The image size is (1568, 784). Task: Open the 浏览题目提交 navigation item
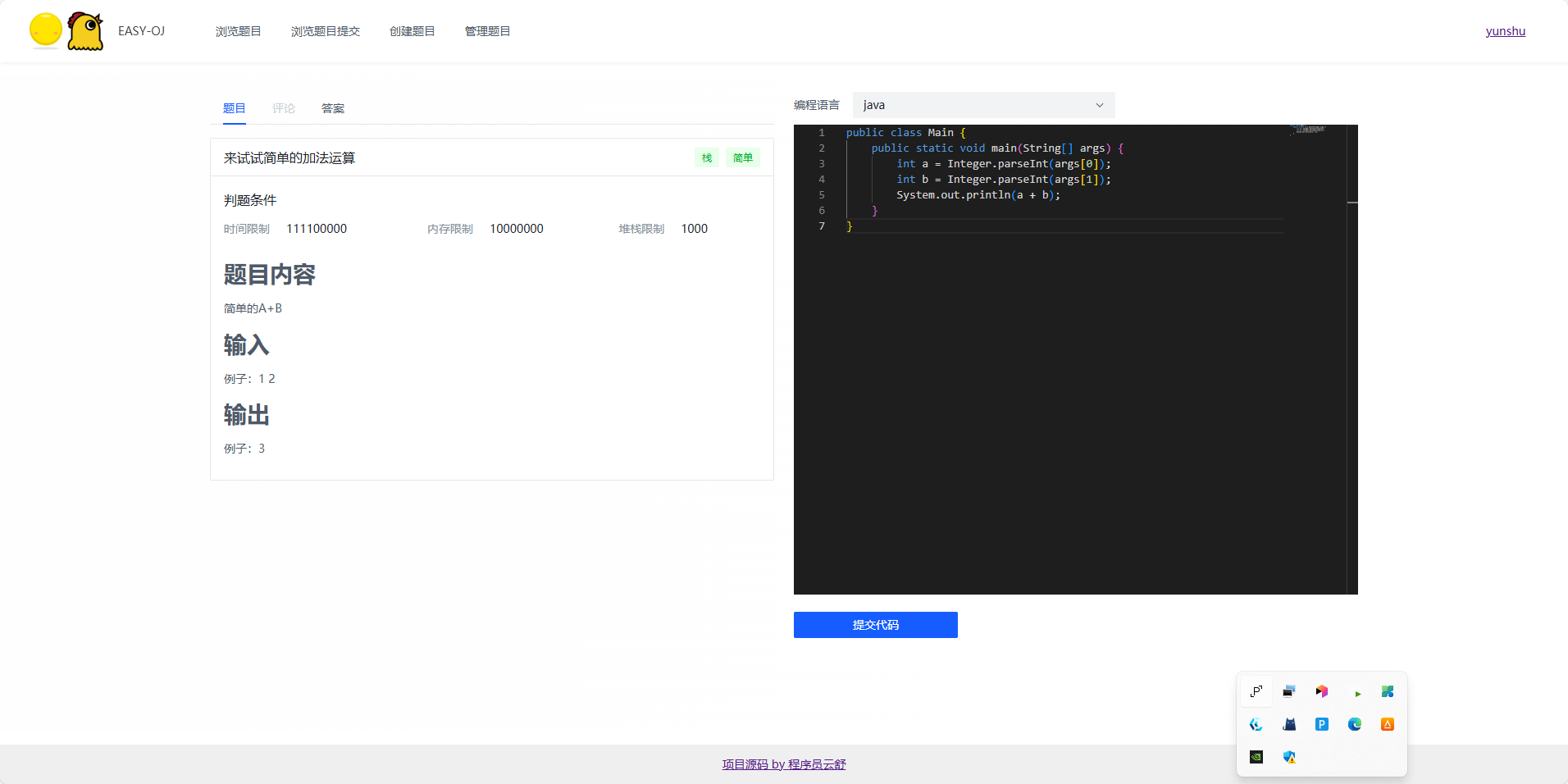326,31
